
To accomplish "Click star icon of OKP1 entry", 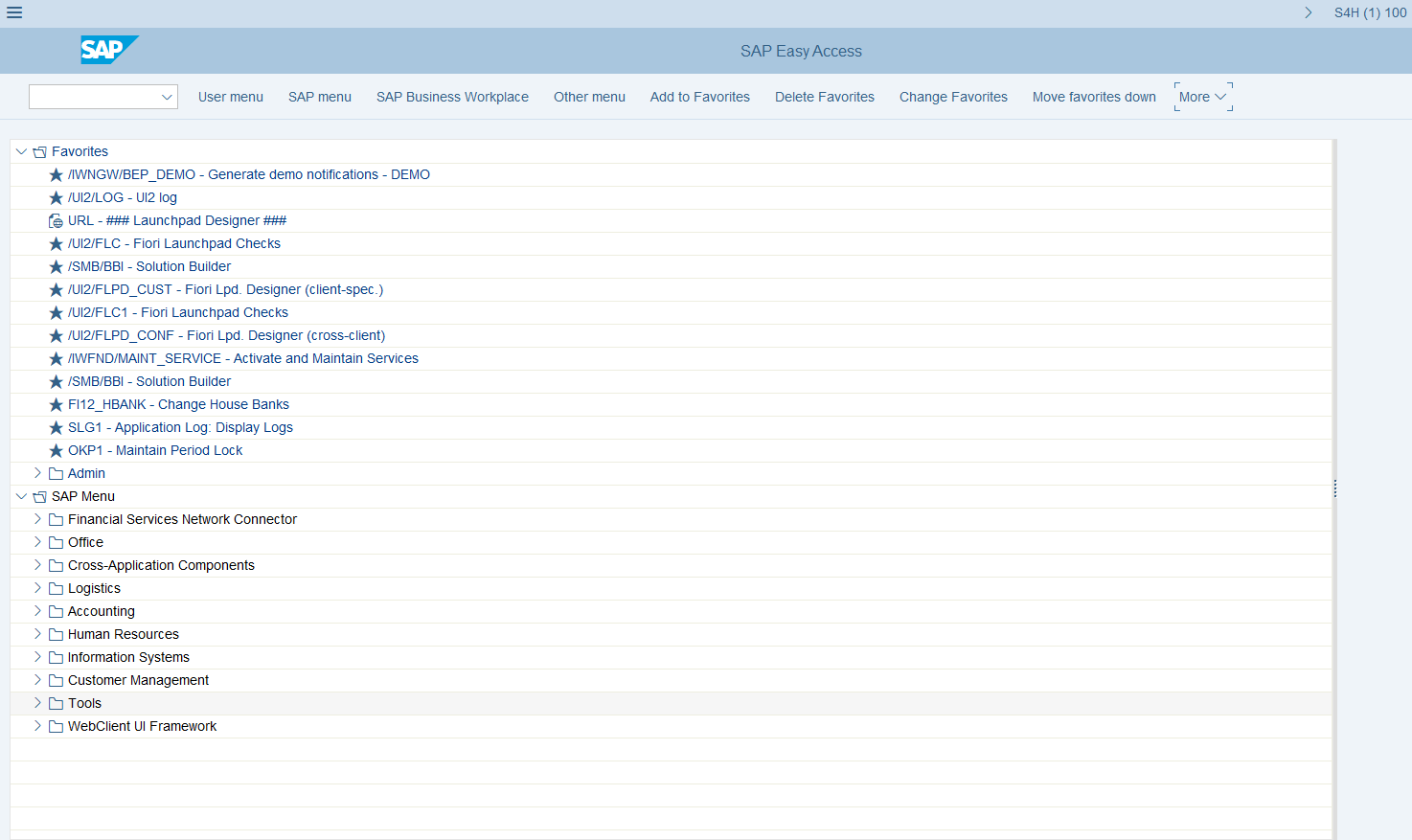I will click(x=56, y=451).
